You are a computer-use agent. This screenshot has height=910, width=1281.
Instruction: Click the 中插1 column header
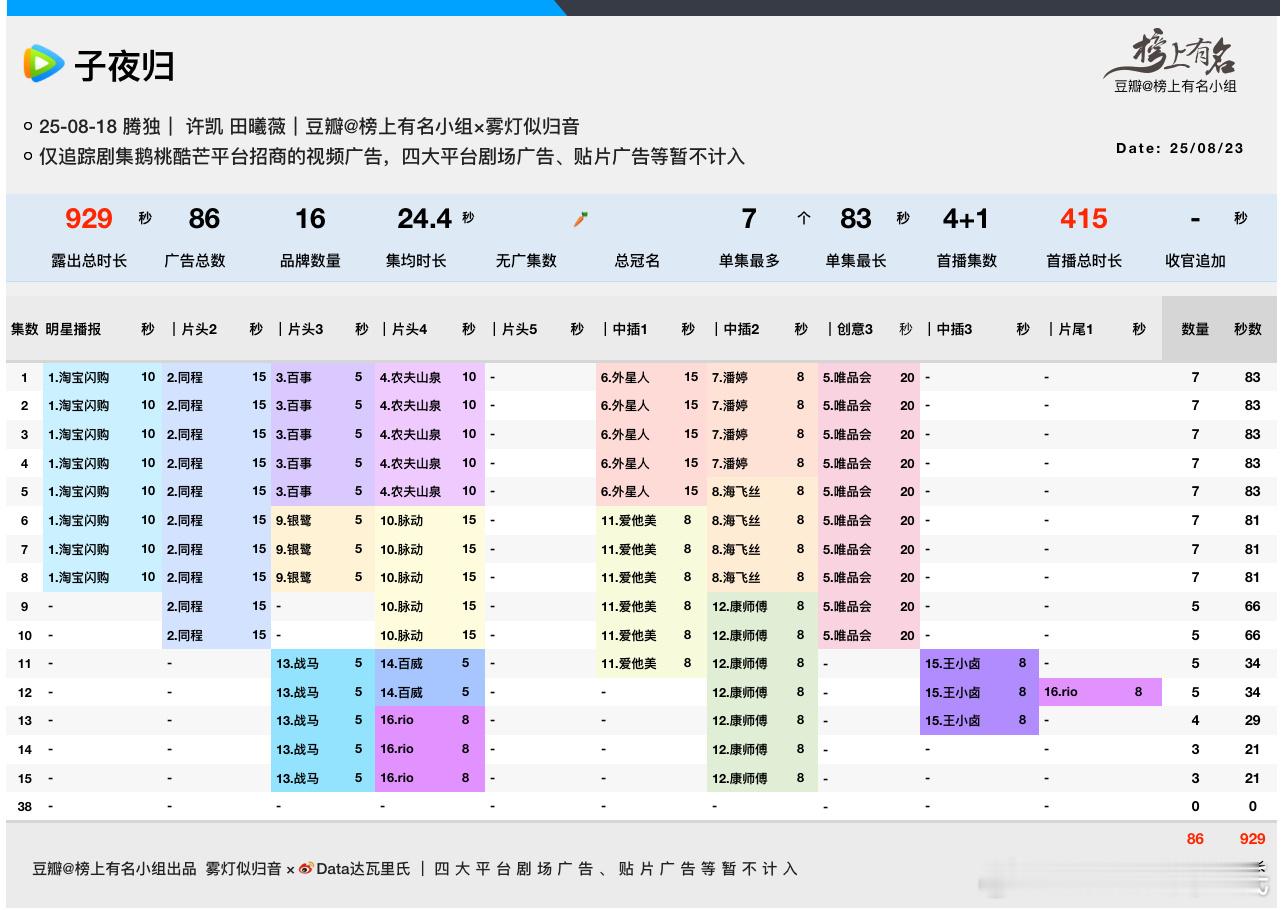(x=630, y=329)
